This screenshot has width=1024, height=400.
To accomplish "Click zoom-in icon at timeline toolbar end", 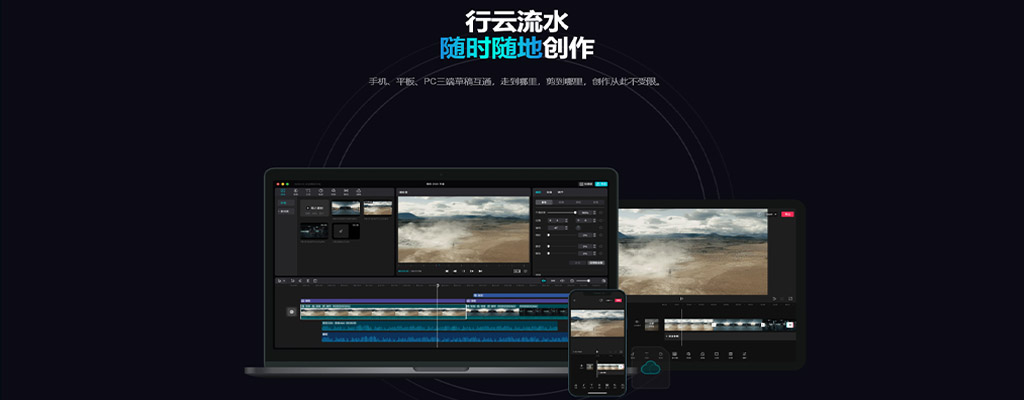I will pos(603,280).
